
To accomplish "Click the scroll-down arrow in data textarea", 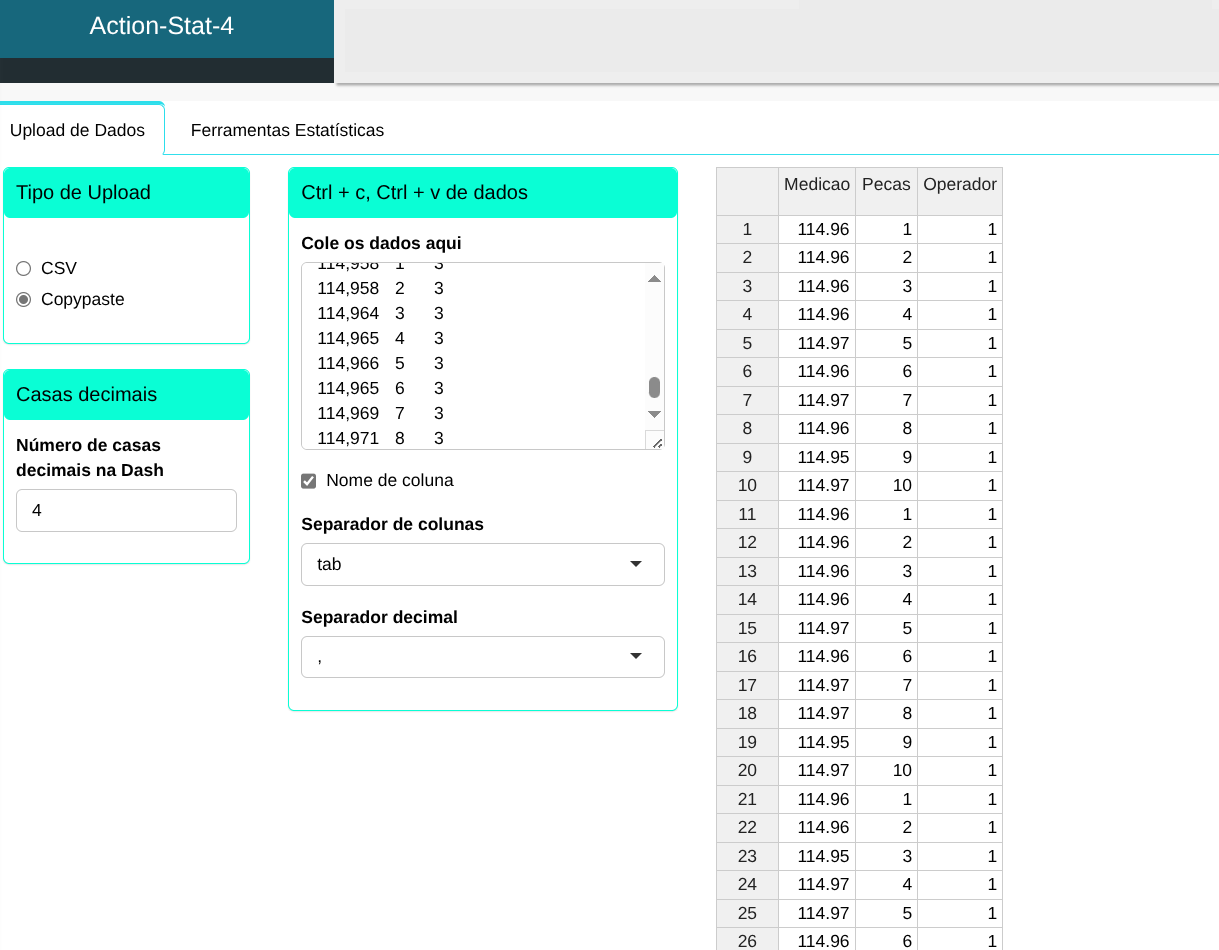I will point(654,414).
